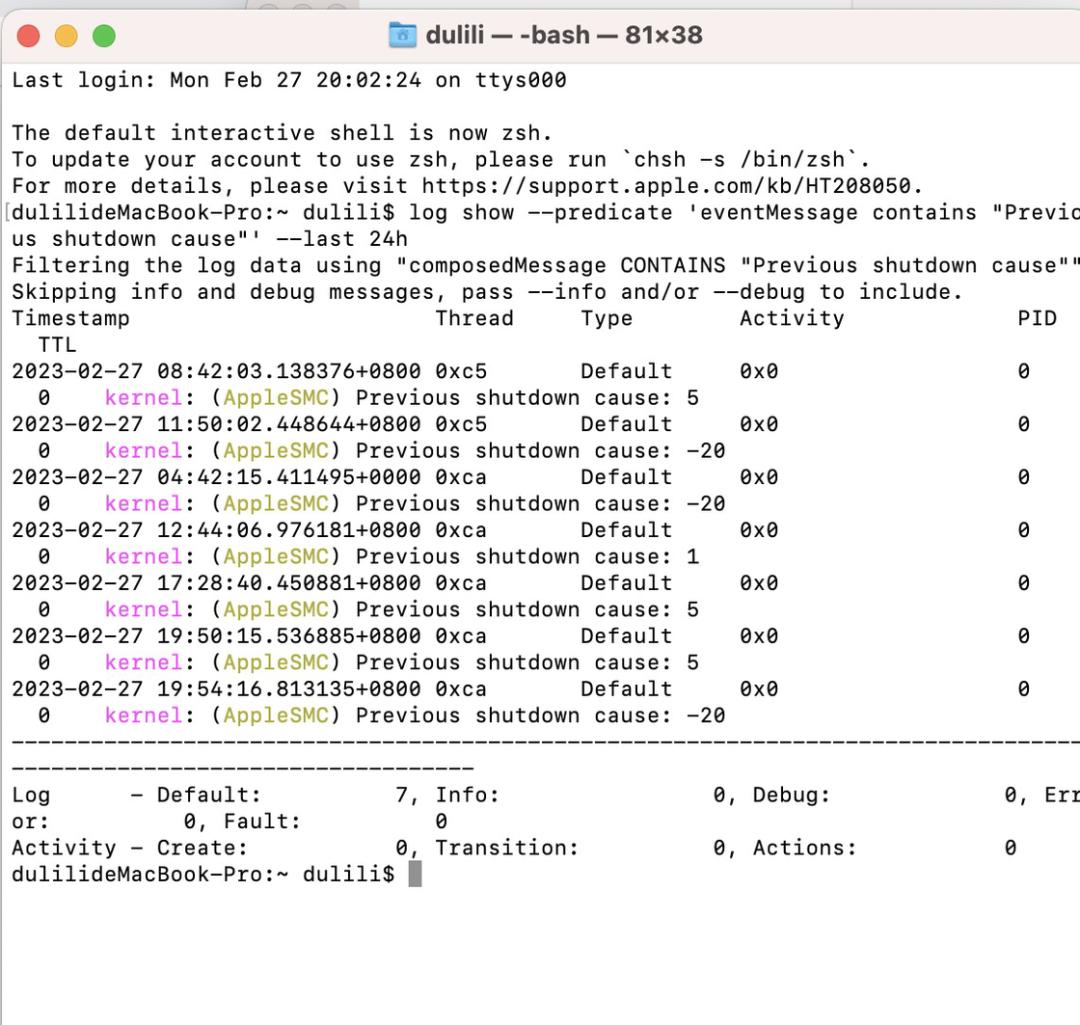
Task: Click the 'Last login' line at top
Action: tap(288, 80)
